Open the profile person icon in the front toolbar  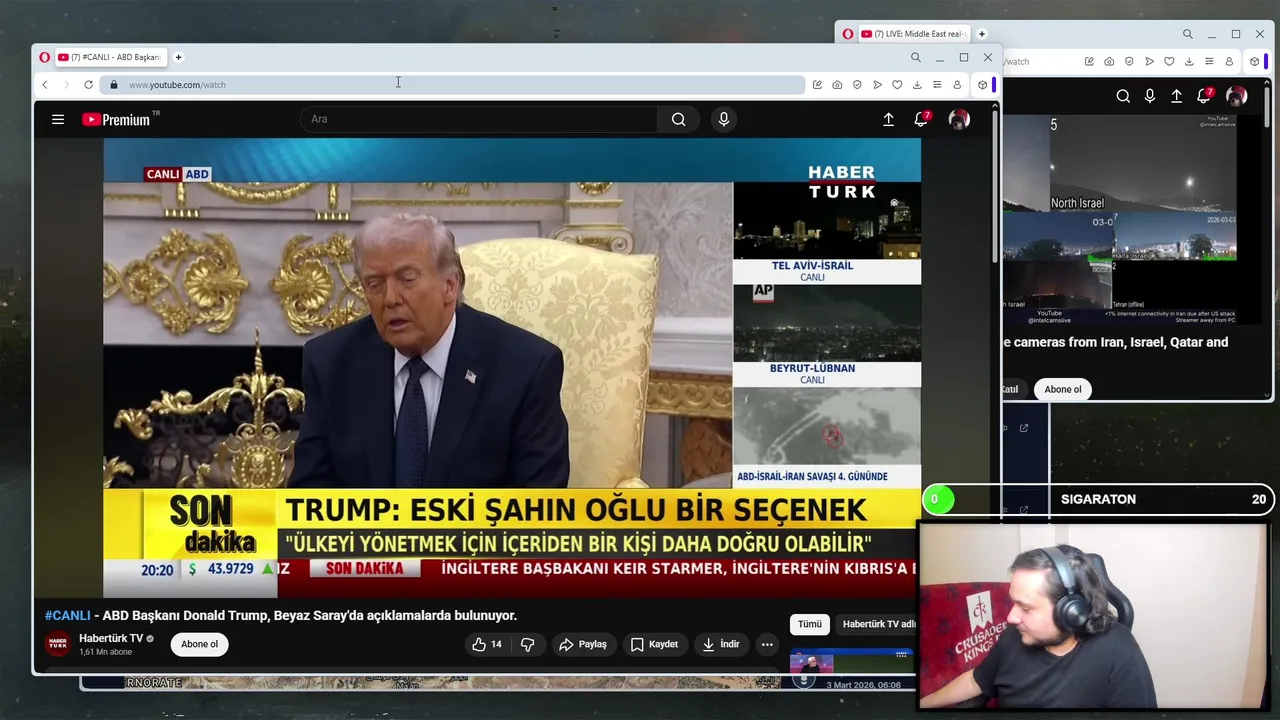click(957, 85)
